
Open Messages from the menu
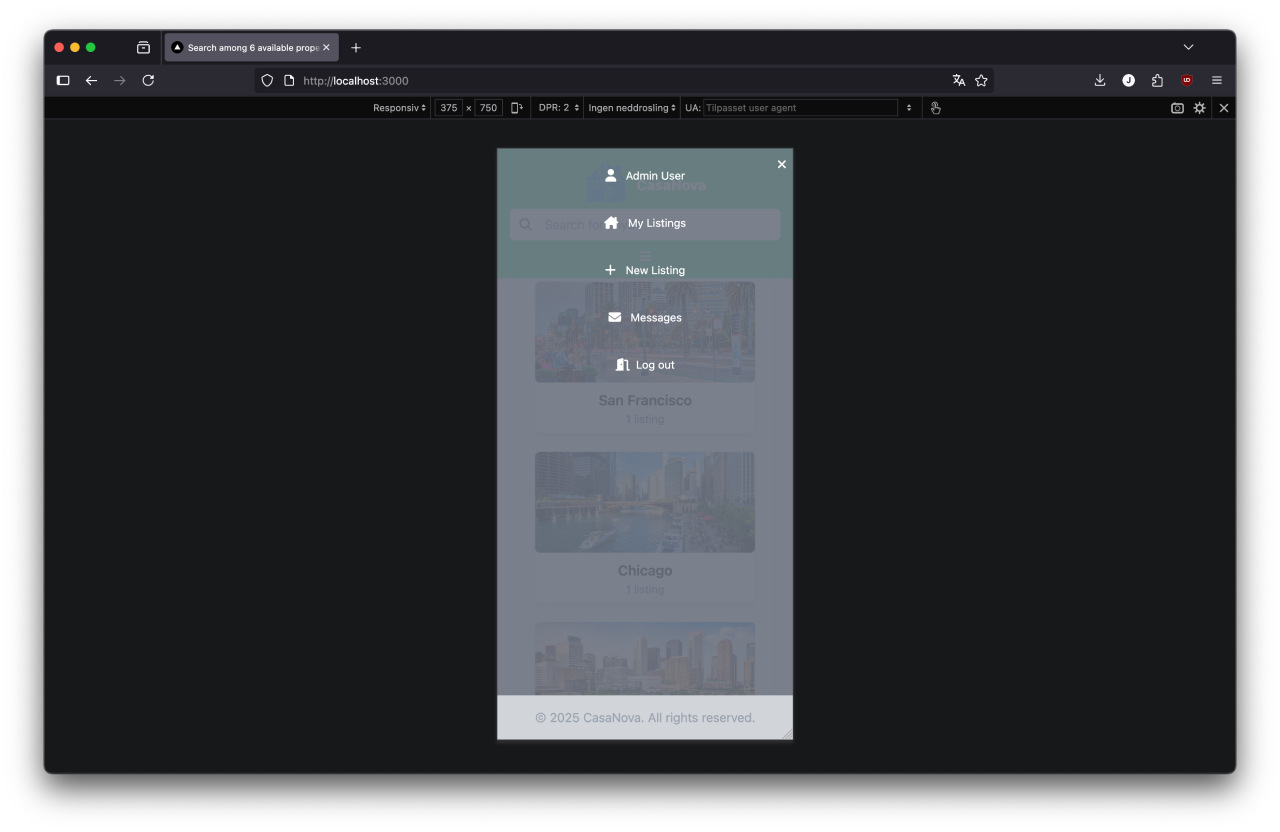point(645,318)
